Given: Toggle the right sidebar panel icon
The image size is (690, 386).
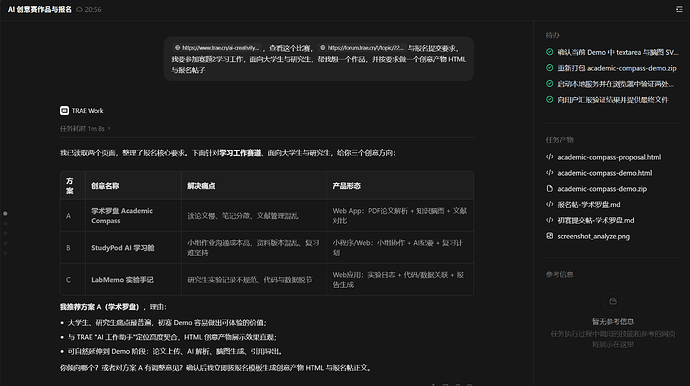Looking at the screenshot, I should (x=679, y=9).
